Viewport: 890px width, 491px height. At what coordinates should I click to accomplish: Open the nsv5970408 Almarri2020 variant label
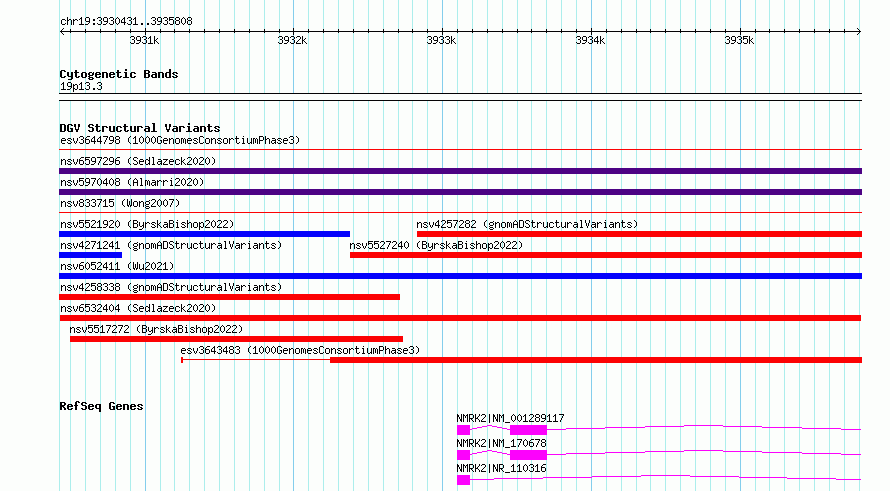[132, 182]
